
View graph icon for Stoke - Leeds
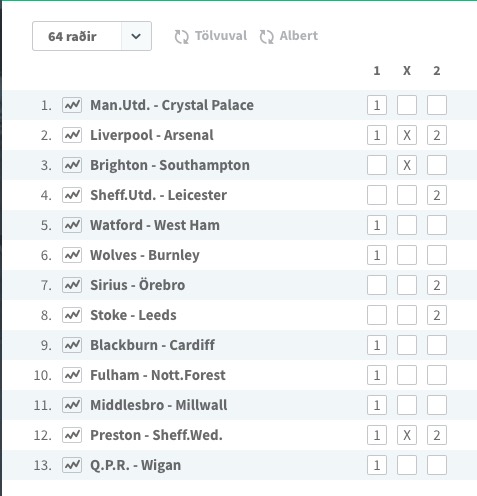(x=72, y=315)
